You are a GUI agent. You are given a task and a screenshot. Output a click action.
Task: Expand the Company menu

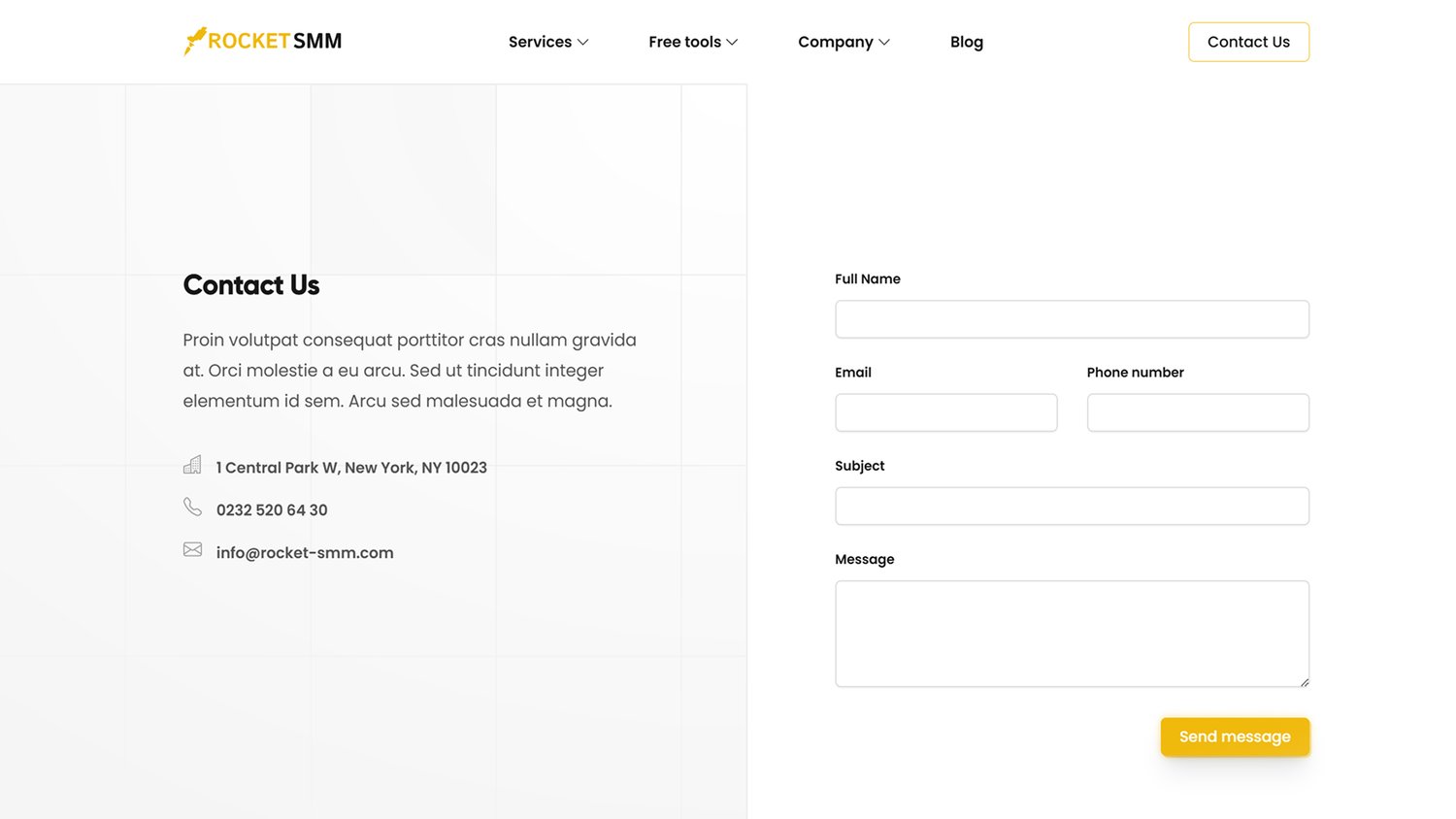coord(844,42)
